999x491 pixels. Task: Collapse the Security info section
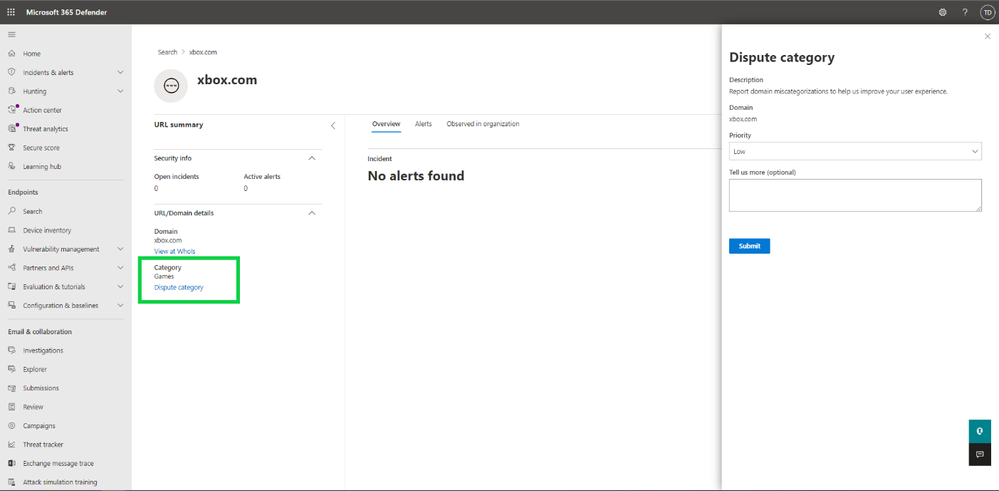click(312, 158)
